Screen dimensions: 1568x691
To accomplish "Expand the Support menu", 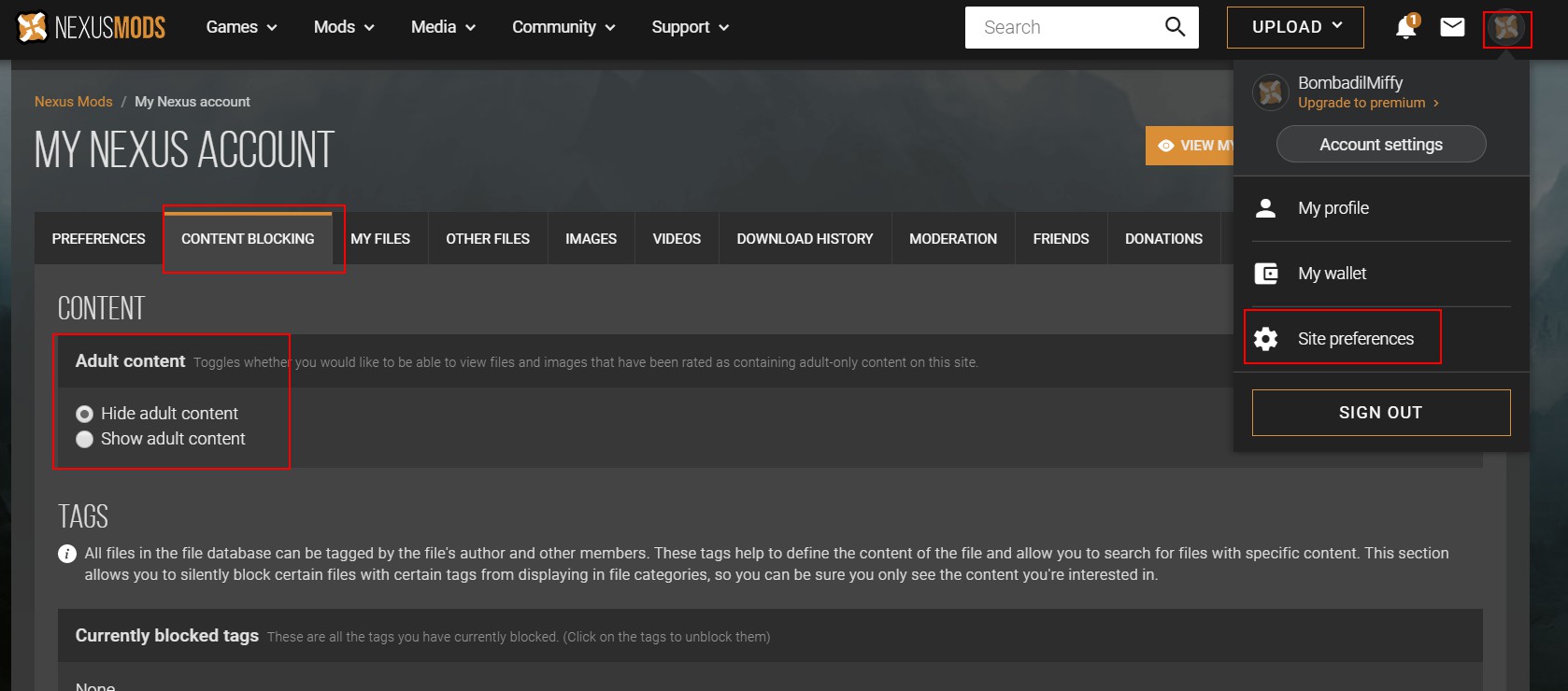I will [x=690, y=27].
